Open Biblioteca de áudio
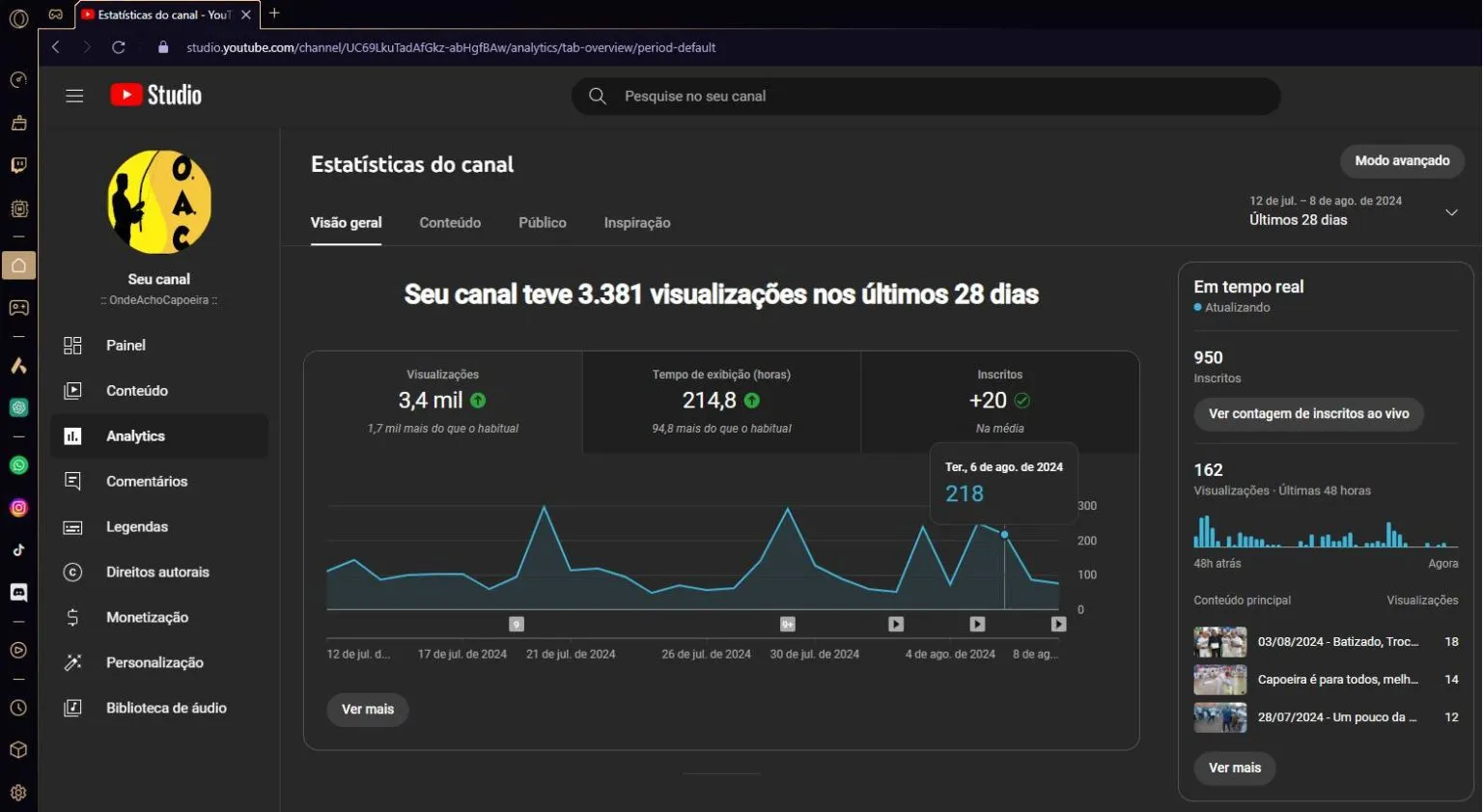Image resolution: width=1483 pixels, height=812 pixels. (166, 709)
